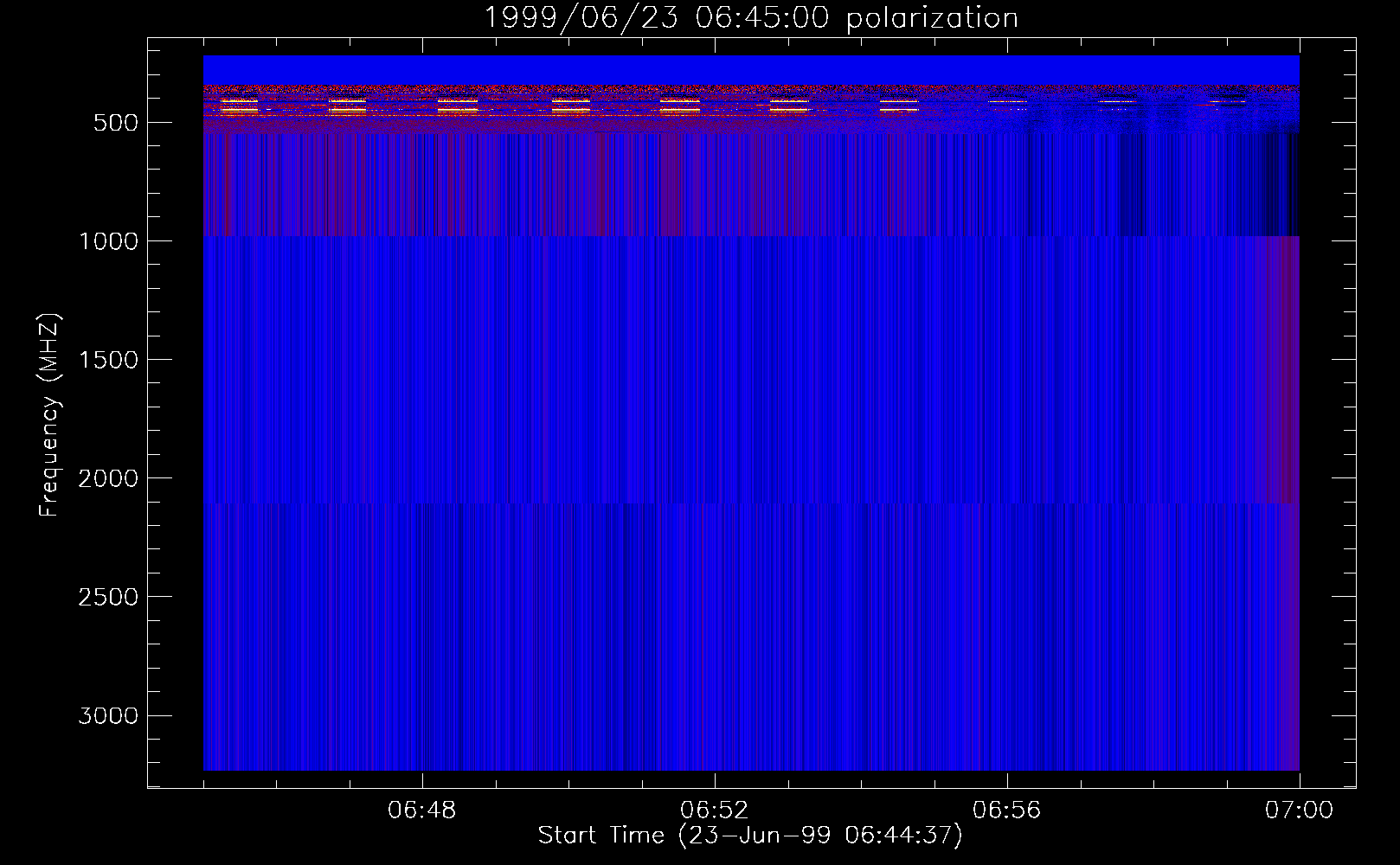This screenshot has height=865, width=1400.
Task: Select the 06:52 time tick label
Action: [715, 811]
